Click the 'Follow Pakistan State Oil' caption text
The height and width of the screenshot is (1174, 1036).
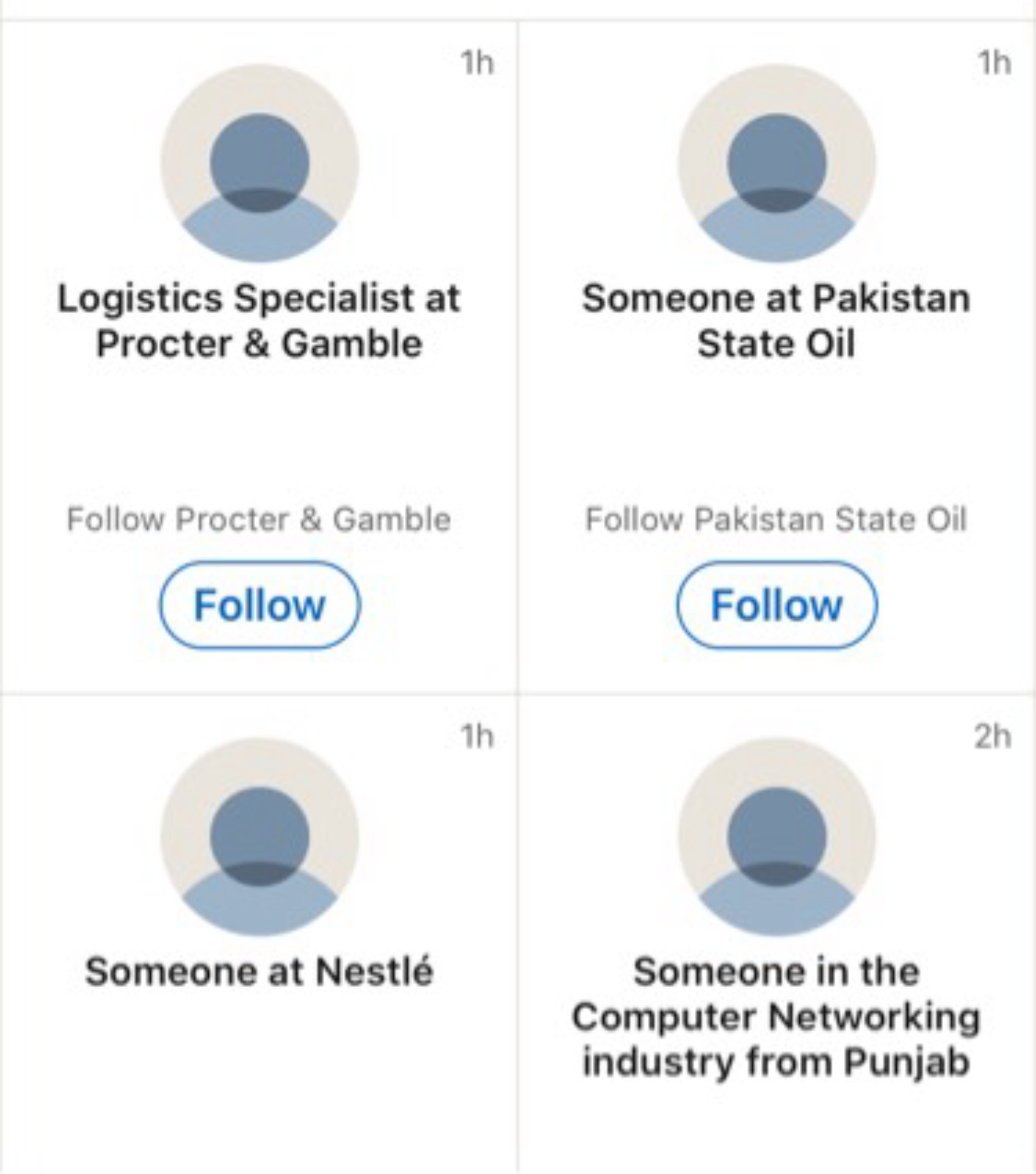[x=776, y=519]
